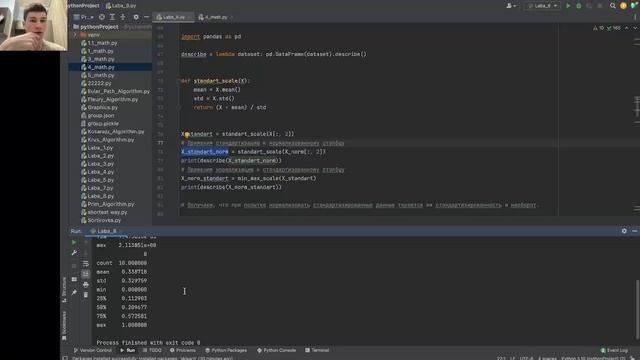Hide the Project panel with minus icon
Viewport: 640px width, 360px height.
[x=146, y=17]
